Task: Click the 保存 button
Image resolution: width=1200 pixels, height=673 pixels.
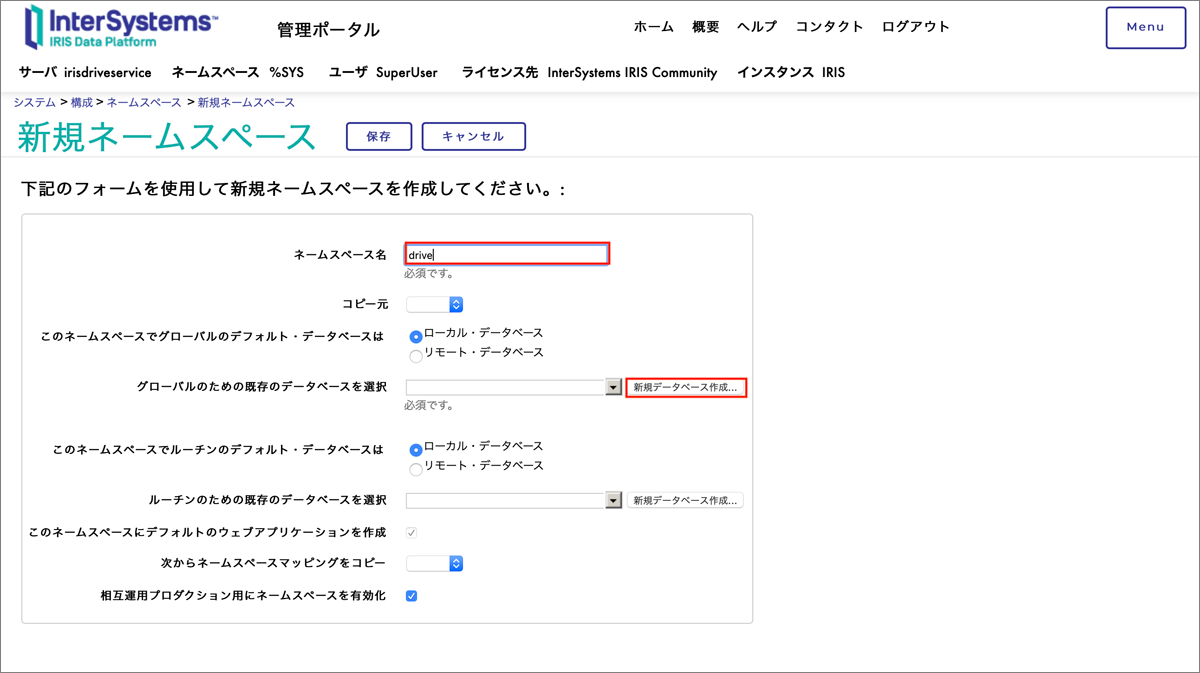Action: point(379,137)
